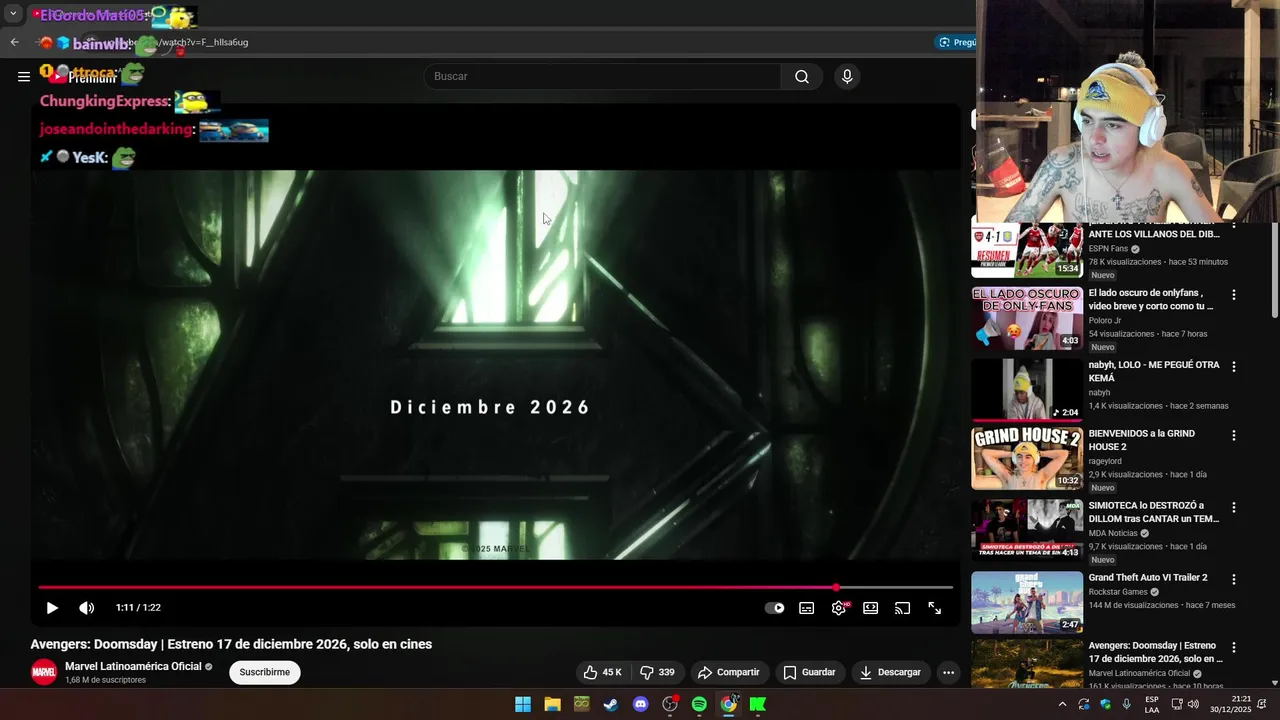Mute the video volume speaker icon
Viewport: 1280px width, 720px height.
(87, 608)
